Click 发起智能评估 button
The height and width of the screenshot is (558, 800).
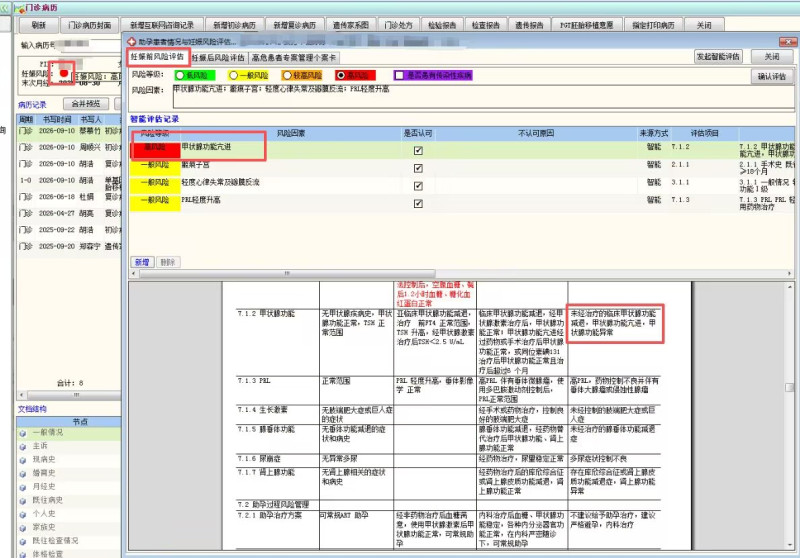tap(718, 57)
